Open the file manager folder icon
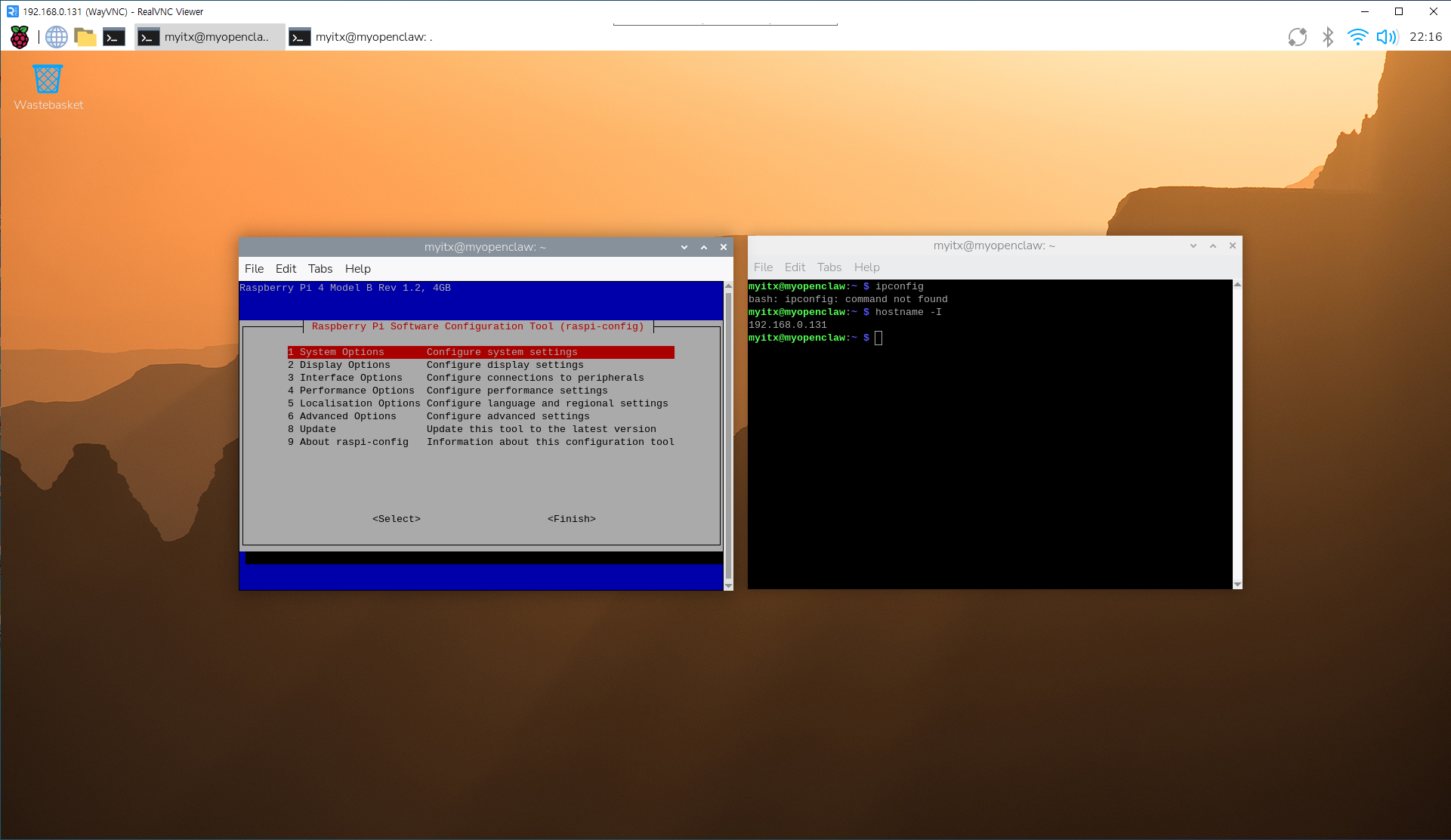Screen dimensions: 1451x840 pos(85,36)
